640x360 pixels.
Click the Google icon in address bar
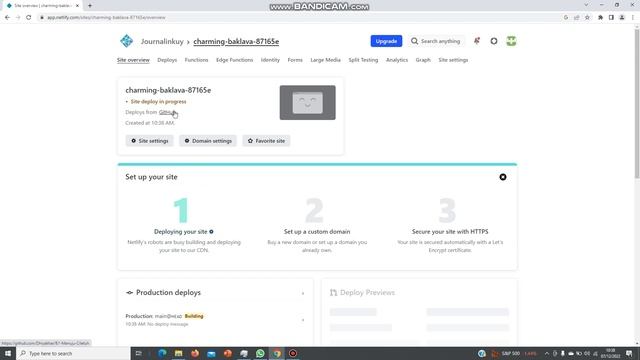(566, 18)
